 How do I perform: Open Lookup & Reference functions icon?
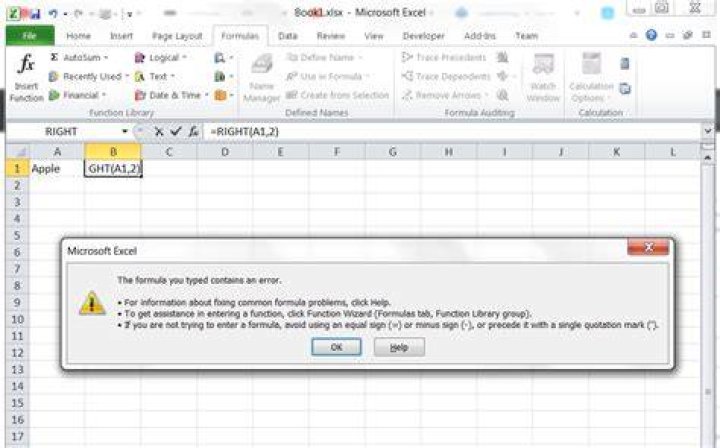click(224, 57)
